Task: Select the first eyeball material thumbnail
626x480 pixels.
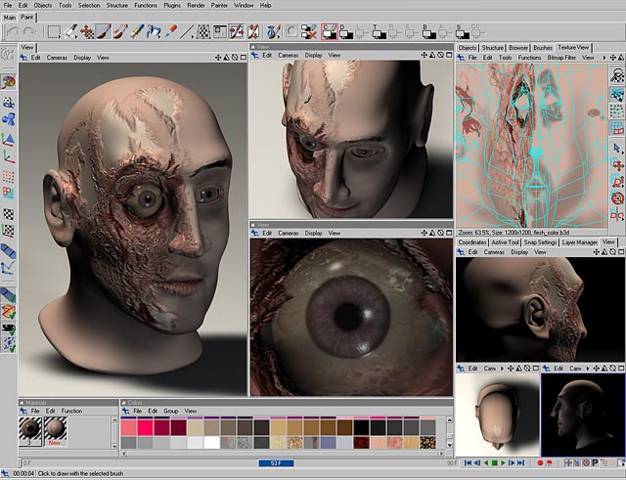Action: coord(30,431)
